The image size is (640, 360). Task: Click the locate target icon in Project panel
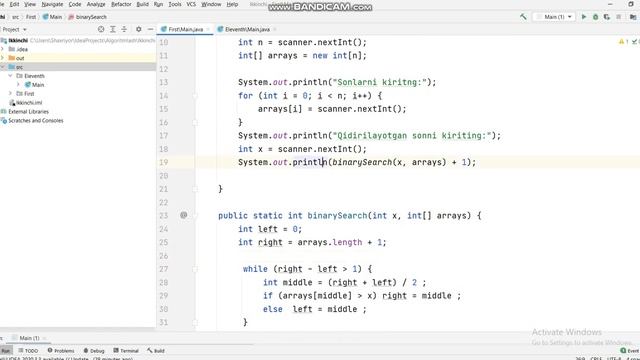pos(101,29)
